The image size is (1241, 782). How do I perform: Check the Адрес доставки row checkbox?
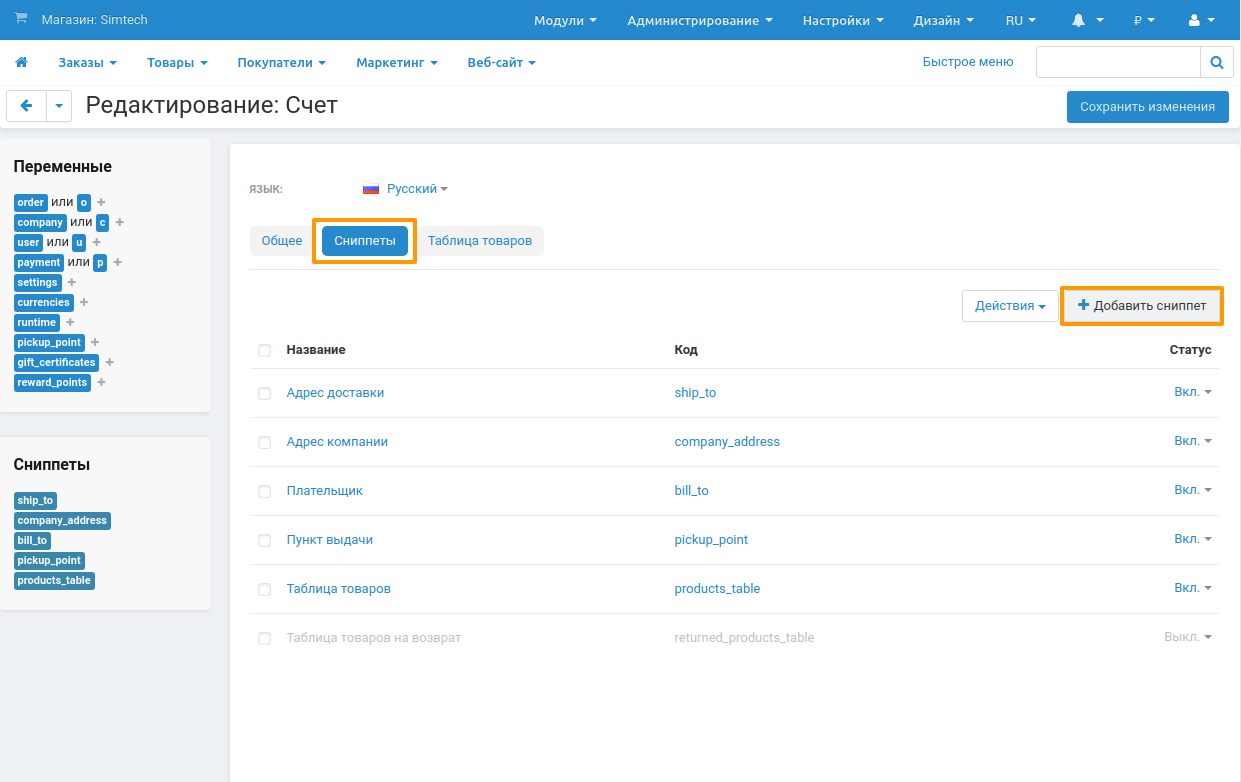[x=264, y=394]
